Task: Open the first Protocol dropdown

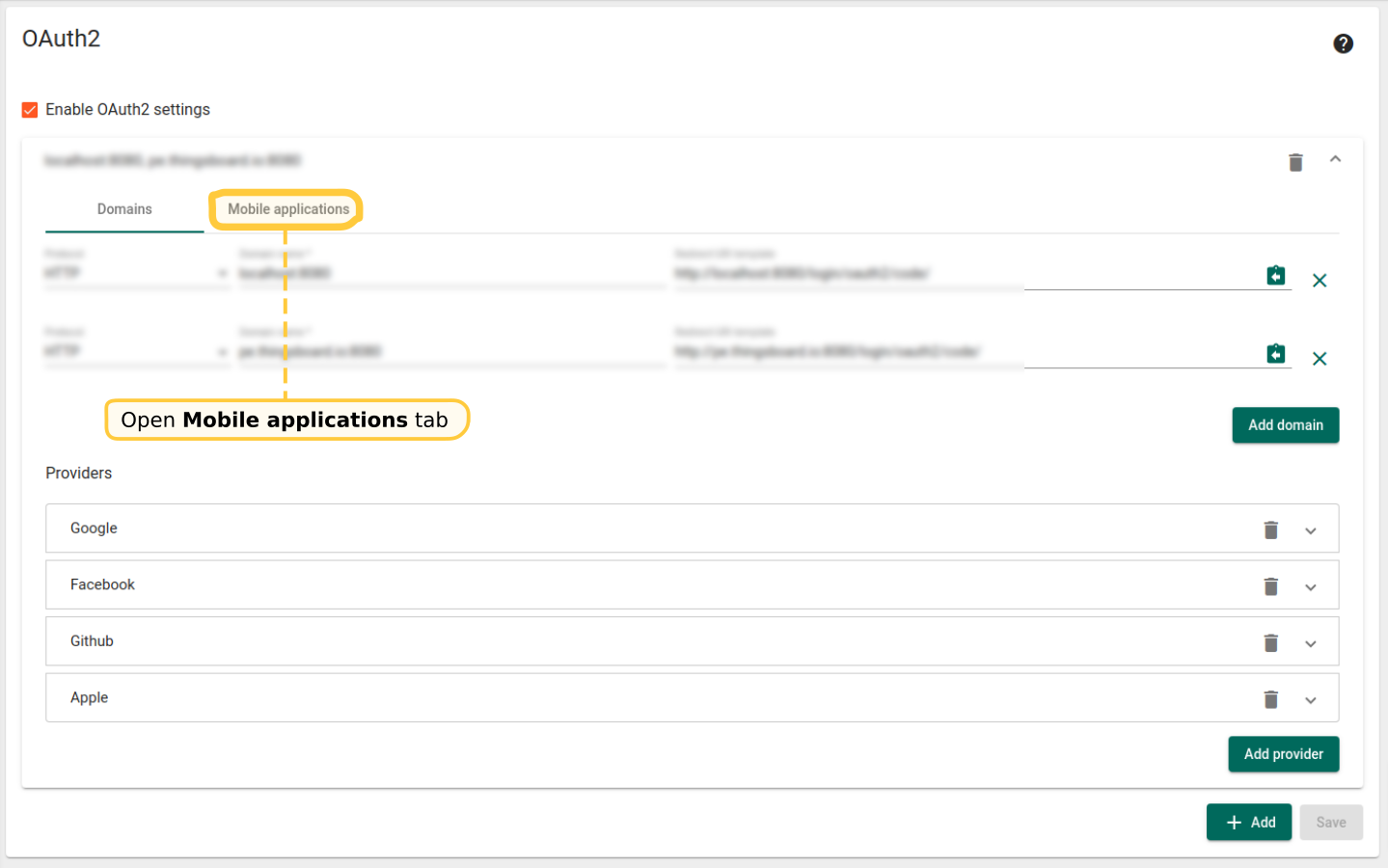Action: coord(135,274)
